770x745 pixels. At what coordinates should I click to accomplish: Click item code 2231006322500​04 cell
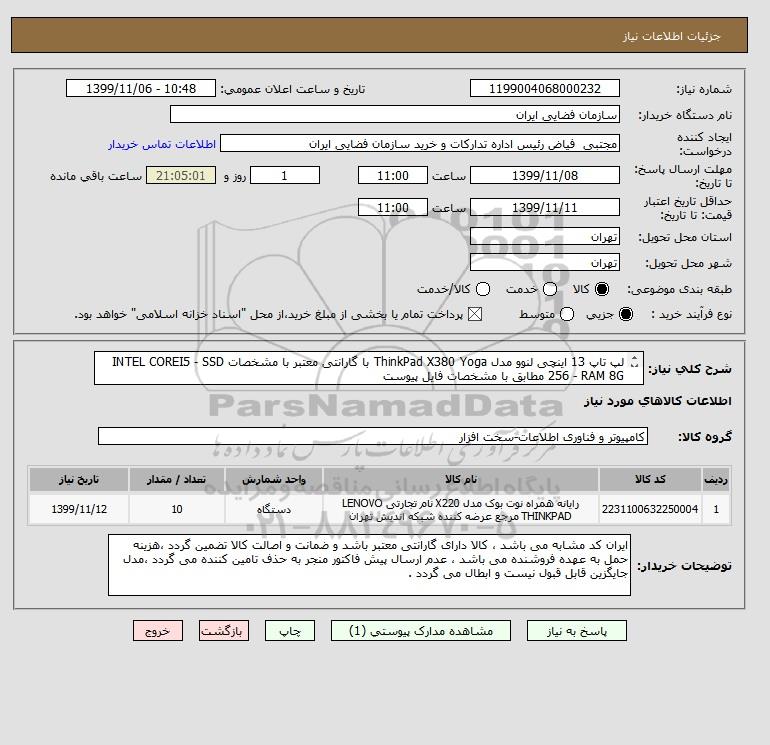650,509
